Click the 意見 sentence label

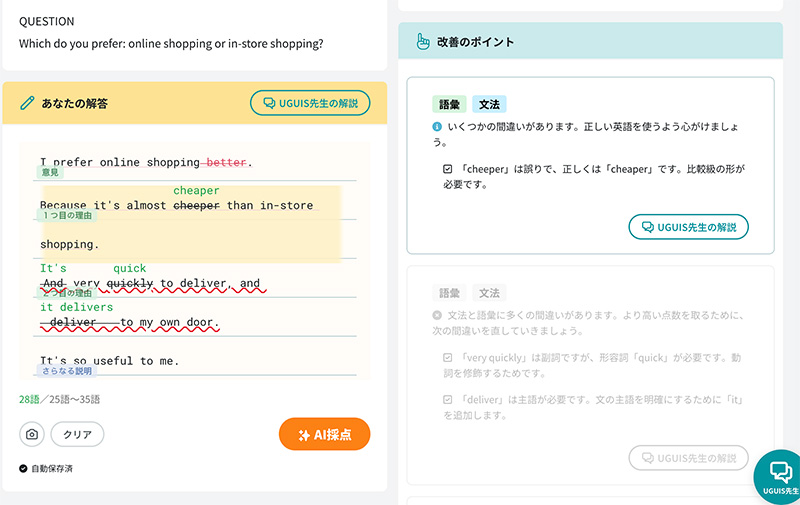tap(50, 173)
